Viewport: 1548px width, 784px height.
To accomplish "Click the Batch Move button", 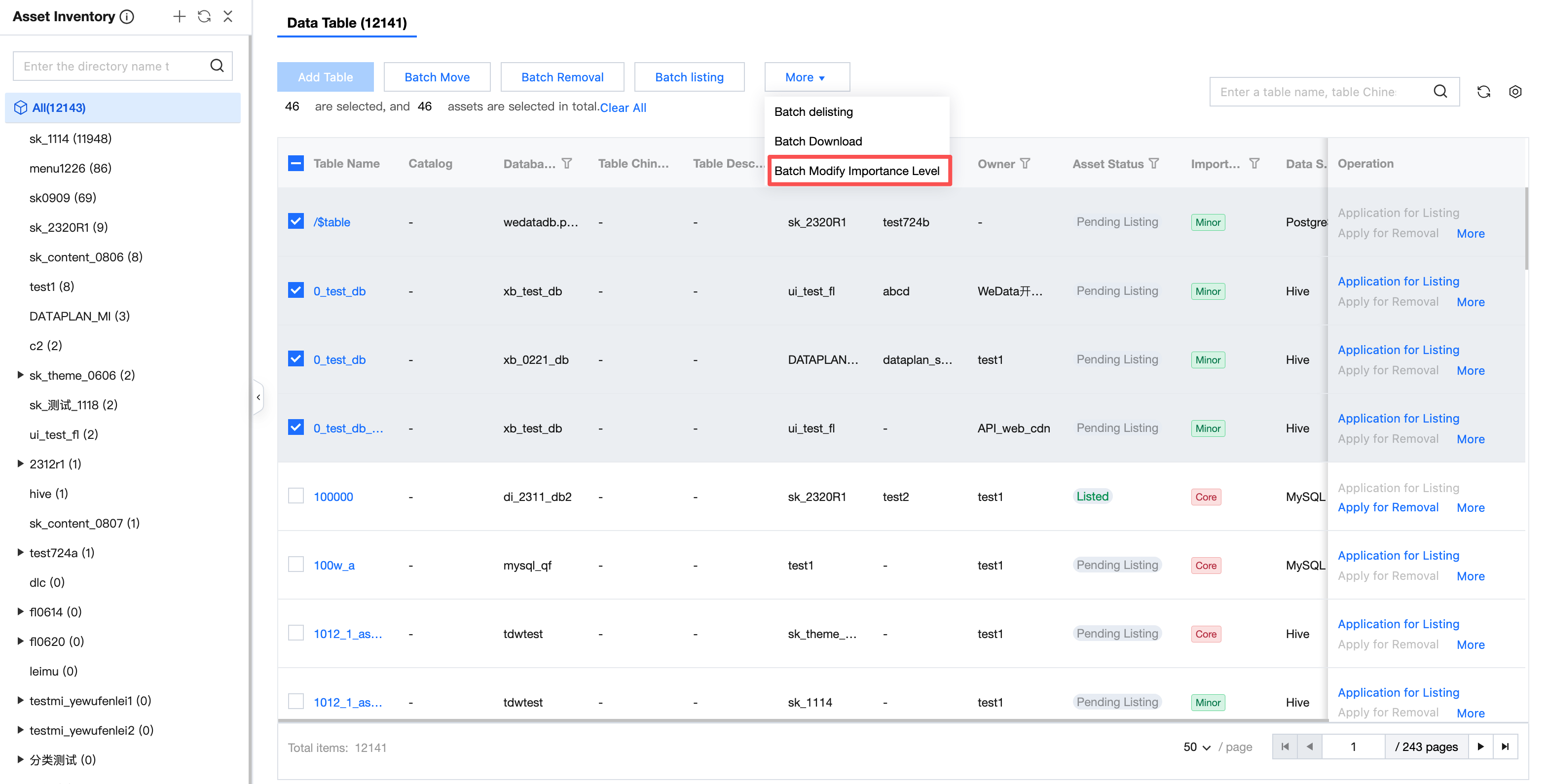I will click(x=437, y=77).
